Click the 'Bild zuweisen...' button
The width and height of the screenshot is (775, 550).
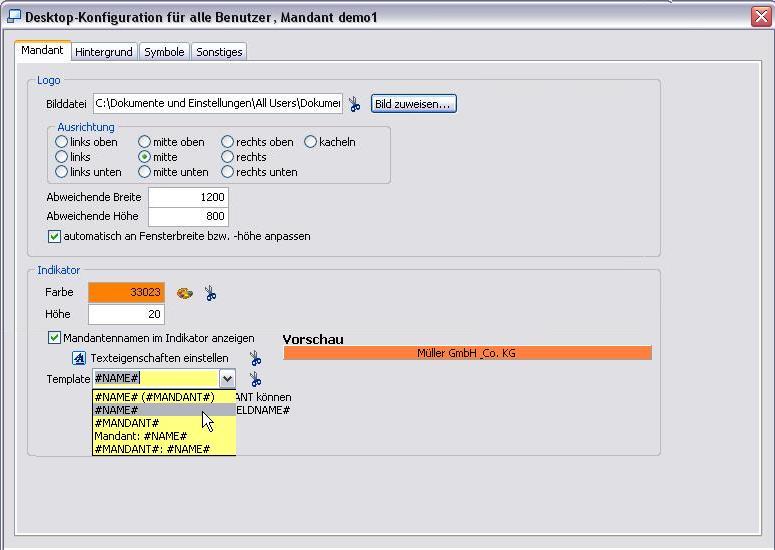click(x=413, y=104)
